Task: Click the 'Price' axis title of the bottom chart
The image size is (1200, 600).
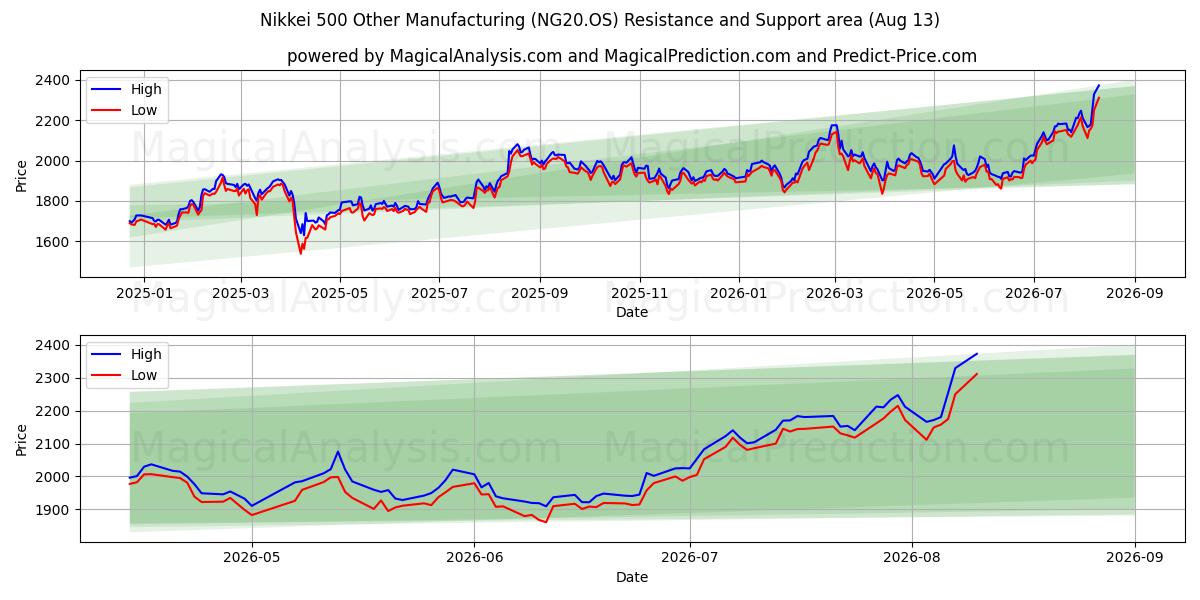Action: [x=22, y=439]
